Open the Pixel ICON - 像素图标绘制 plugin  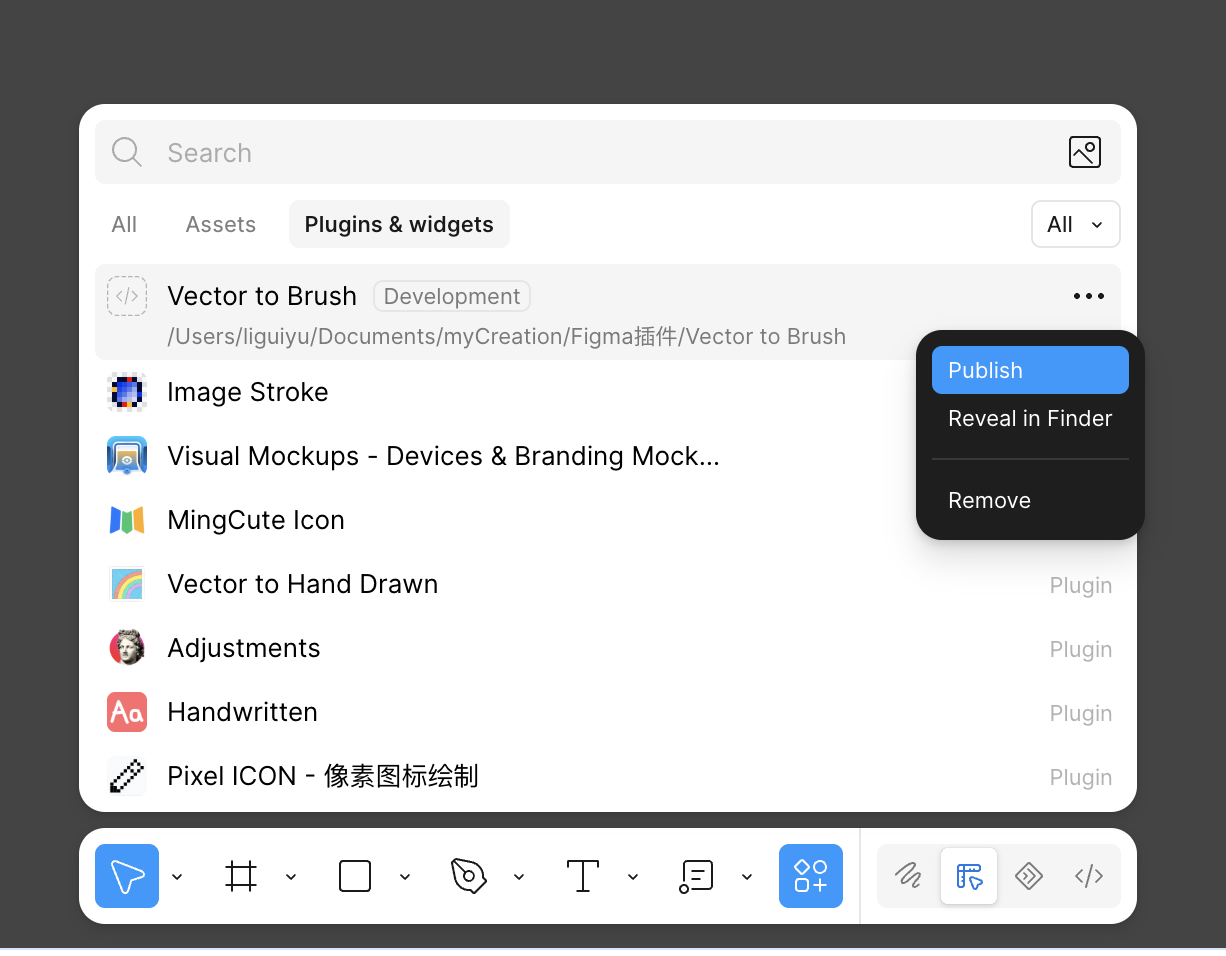click(608, 776)
